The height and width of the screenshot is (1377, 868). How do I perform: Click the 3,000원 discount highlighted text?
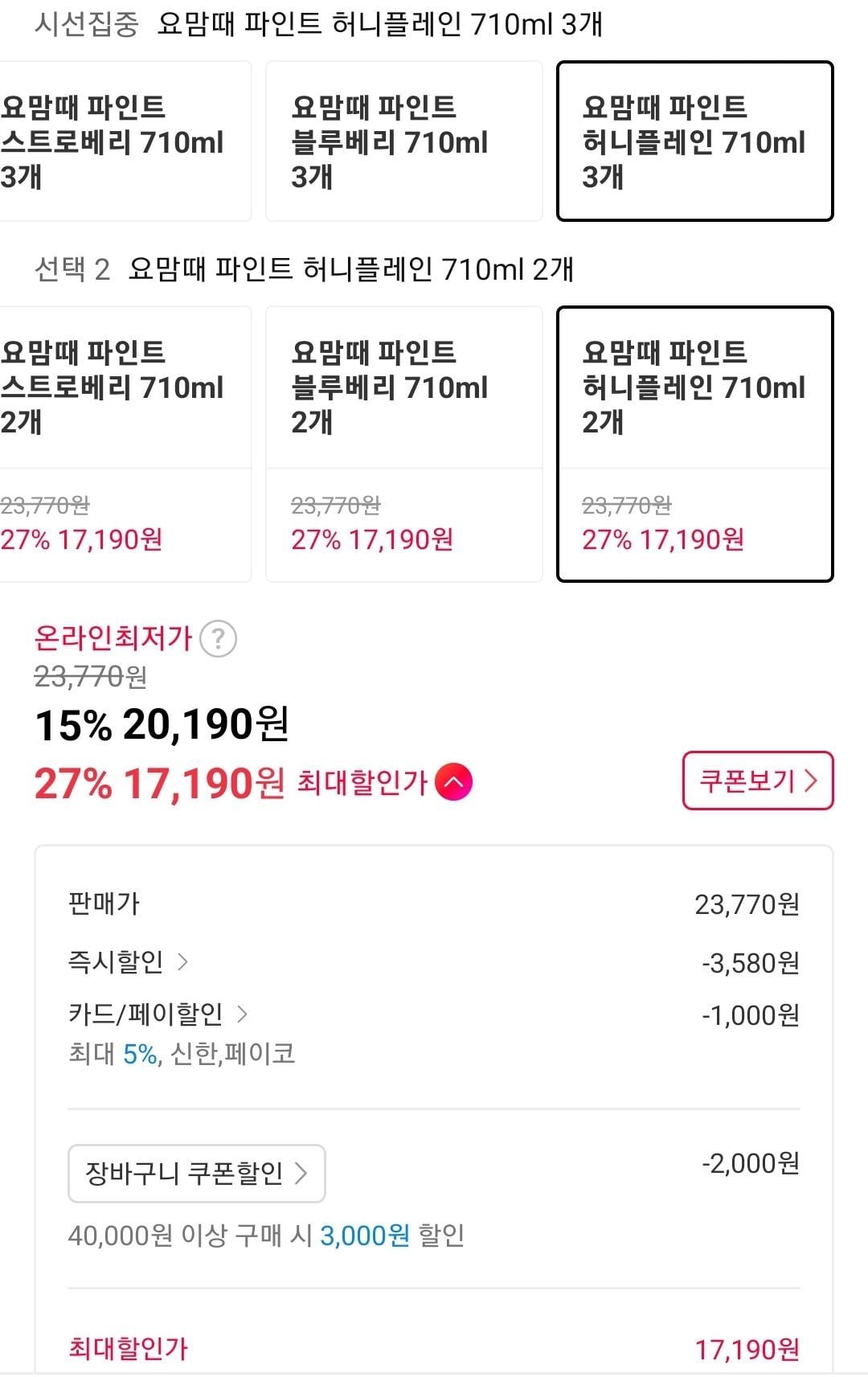(x=364, y=1236)
